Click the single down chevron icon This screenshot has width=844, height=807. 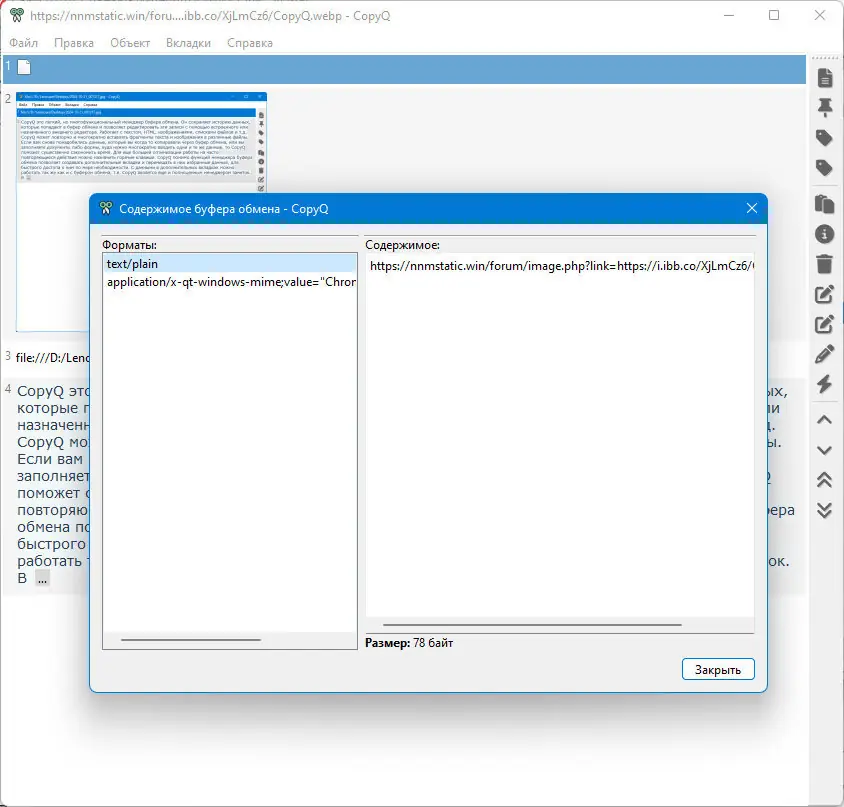click(825, 450)
